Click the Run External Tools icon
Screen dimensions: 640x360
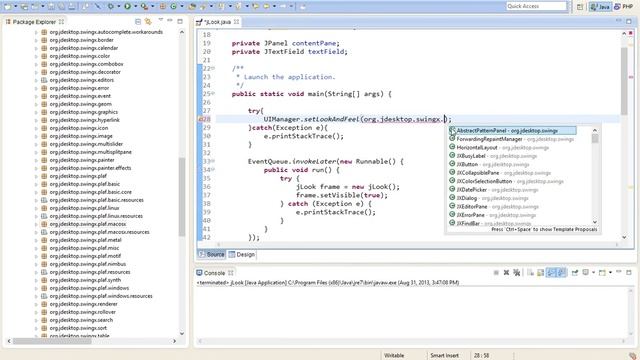(144, 7)
